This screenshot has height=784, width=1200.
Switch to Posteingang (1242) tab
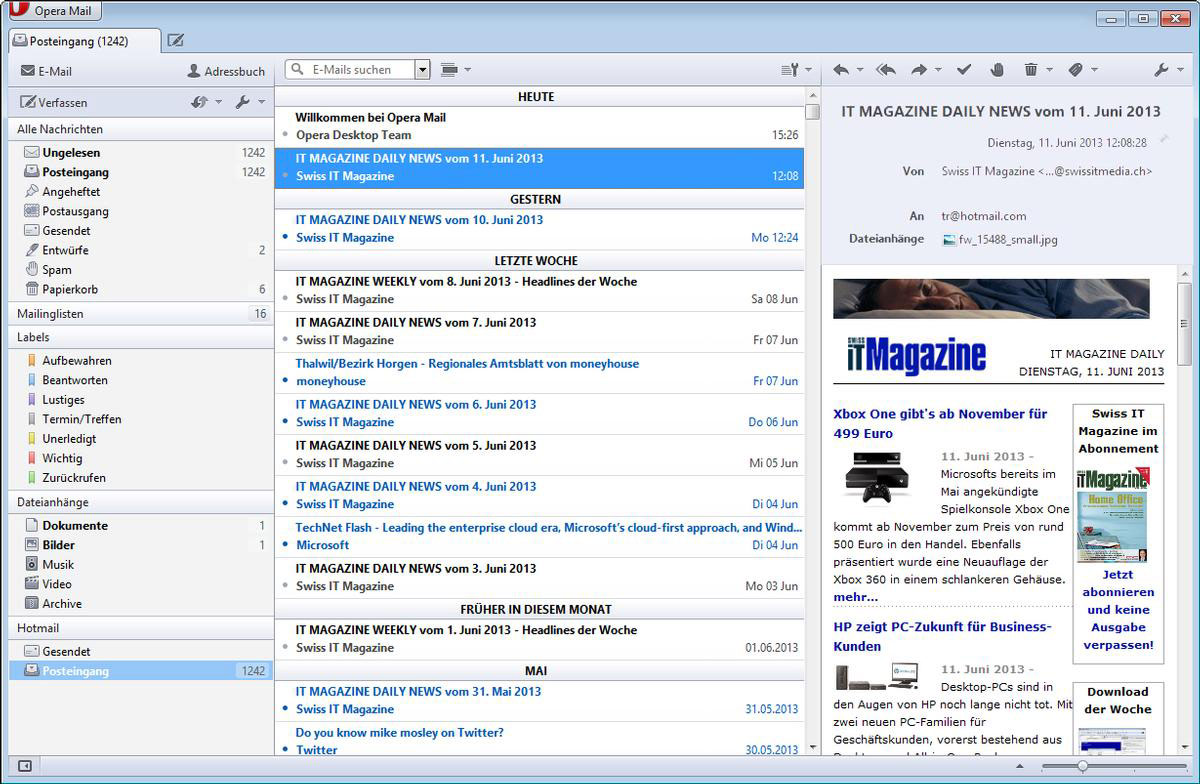pyautogui.click(x=84, y=41)
